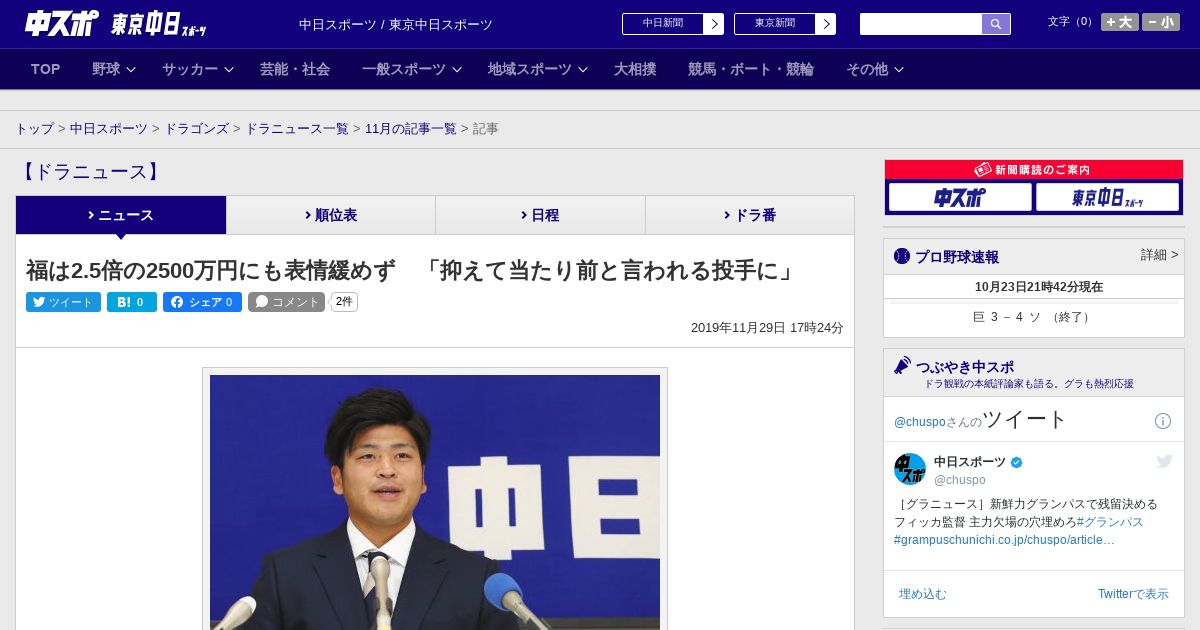Open the 中日新聞 link button
1200x630 pixels.
[x=662, y=23]
